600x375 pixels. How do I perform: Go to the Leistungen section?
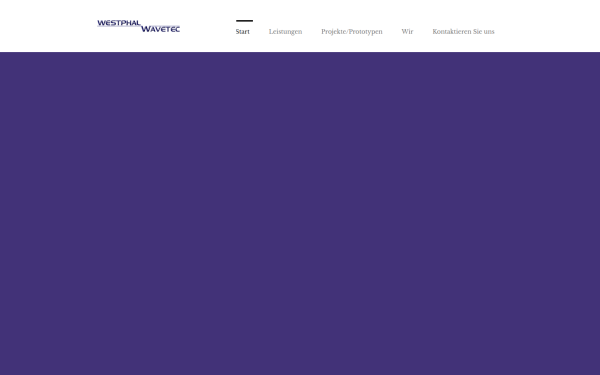[x=285, y=32]
